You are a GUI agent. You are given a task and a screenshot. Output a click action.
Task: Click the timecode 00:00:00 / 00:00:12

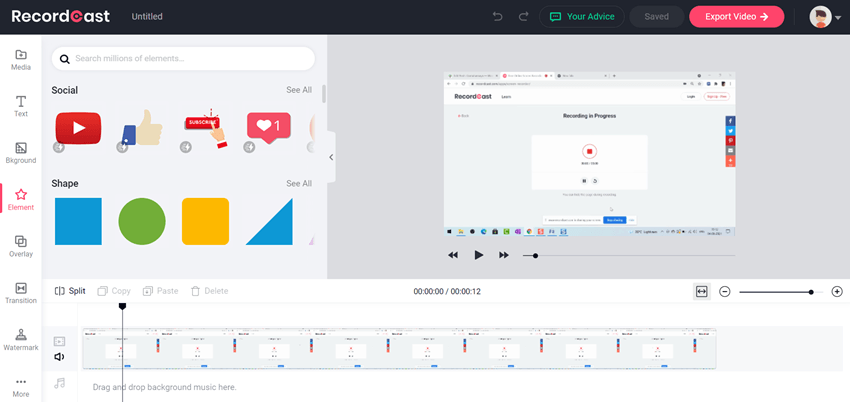tap(447, 291)
